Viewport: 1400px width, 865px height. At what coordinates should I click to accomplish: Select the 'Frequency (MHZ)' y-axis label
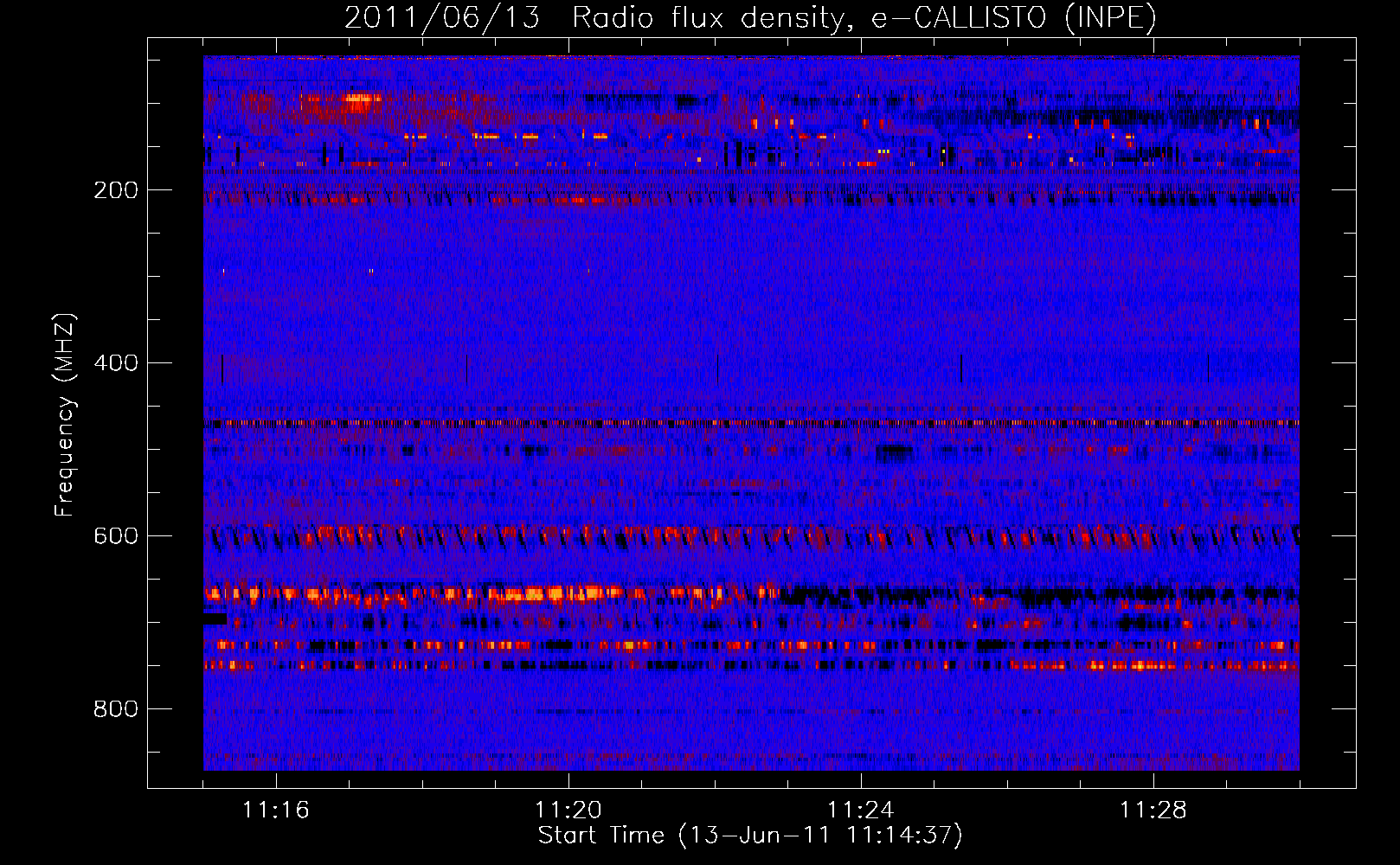pyautogui.click(x=65, y=415)
